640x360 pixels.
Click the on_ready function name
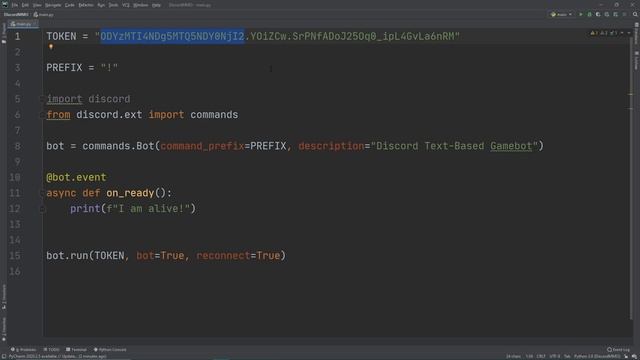(x=130, y=193)
